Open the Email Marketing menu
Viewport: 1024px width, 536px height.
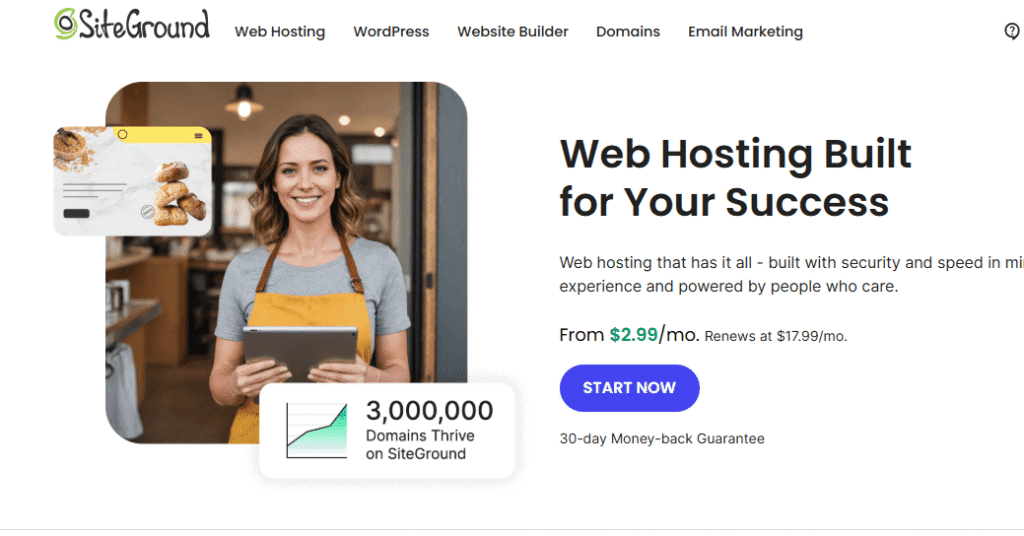745,31
